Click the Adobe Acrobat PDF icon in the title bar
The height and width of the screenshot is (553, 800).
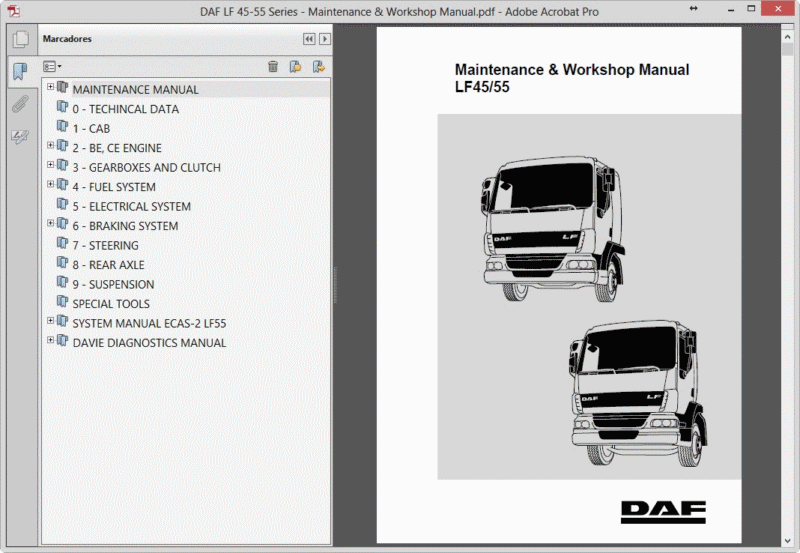14,11
